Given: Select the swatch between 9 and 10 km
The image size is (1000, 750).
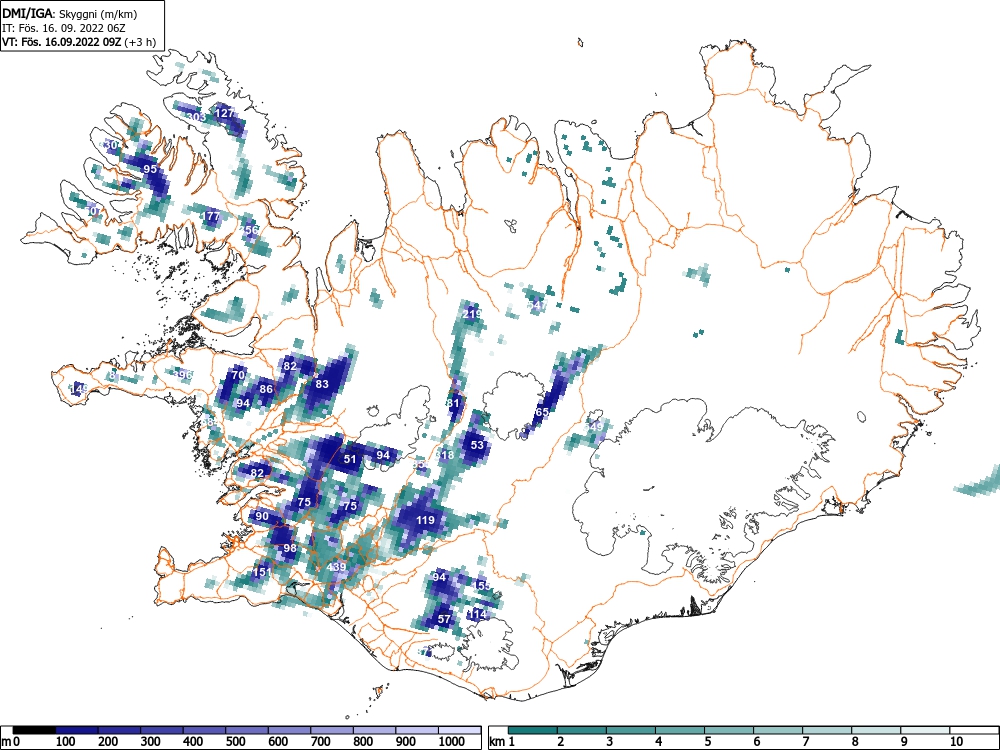Looking at the screenshot, I should coord(925,730).
